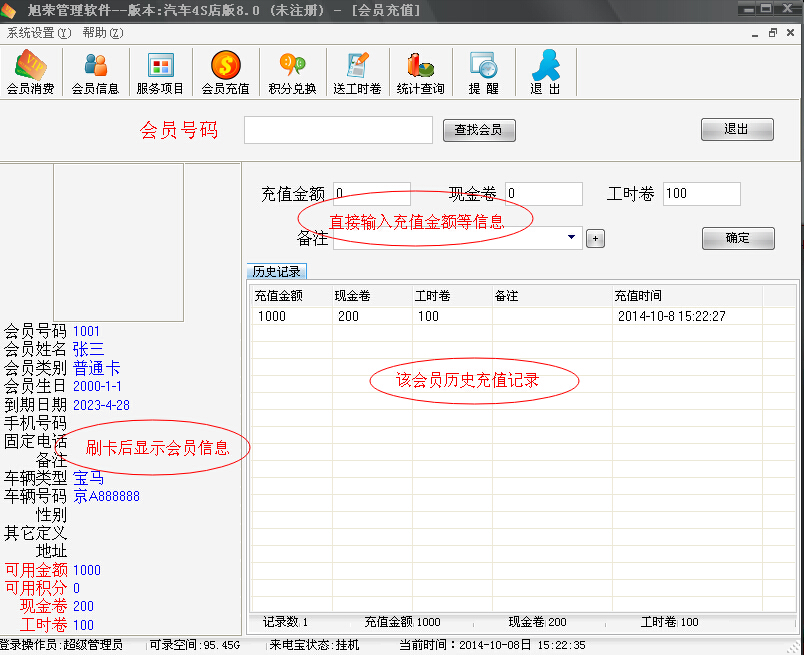The width and height of the screenshot is (804, 655).
Task: Open the 会员信息 toolbar icon
Action: [95, 72]
